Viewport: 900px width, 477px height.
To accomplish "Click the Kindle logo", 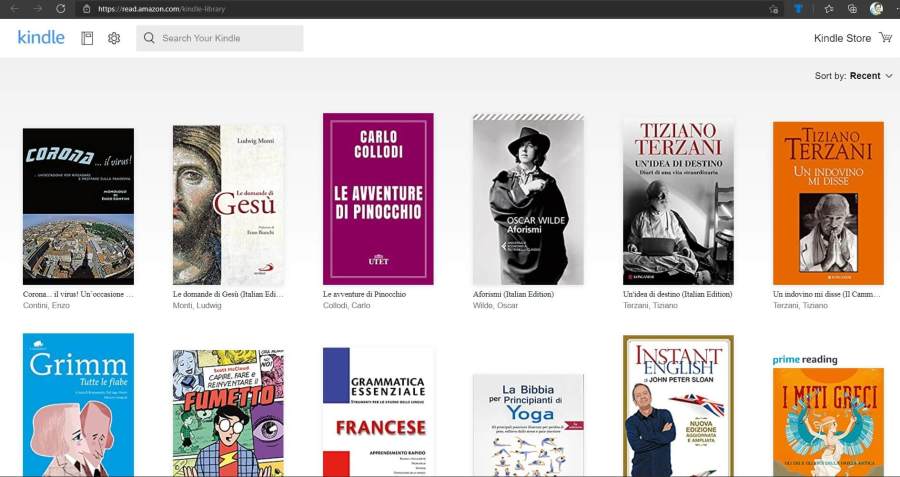I will [x=41, y=38].
